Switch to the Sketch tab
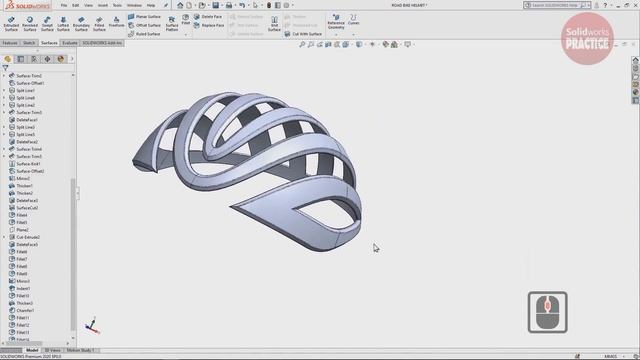The height and width of the screenshot is (360, 640). [x=29, y=43]
